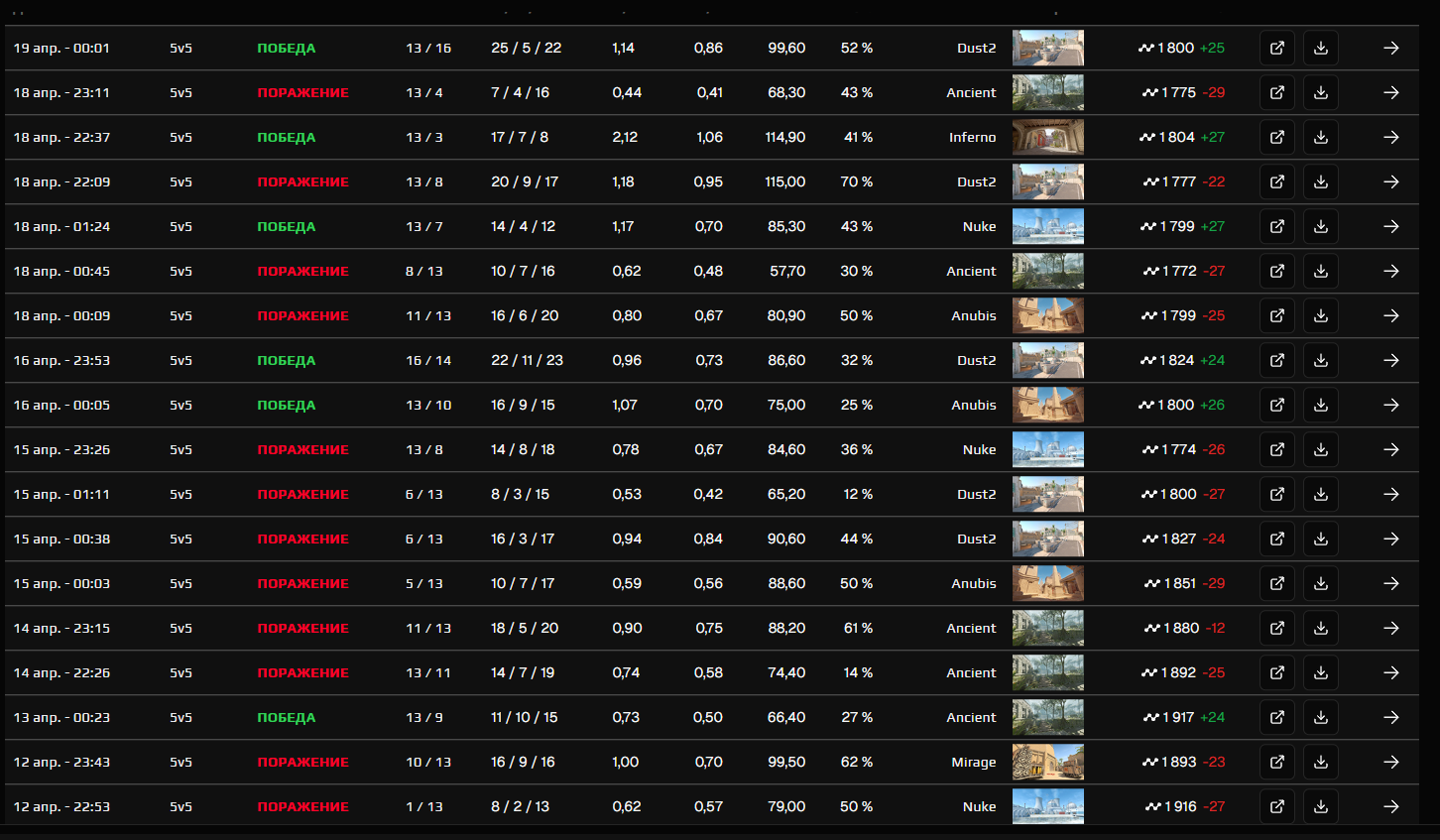
Task: Select ПОБЕДА result on 19 апр. 00:01 row
Action: point(287,48)
